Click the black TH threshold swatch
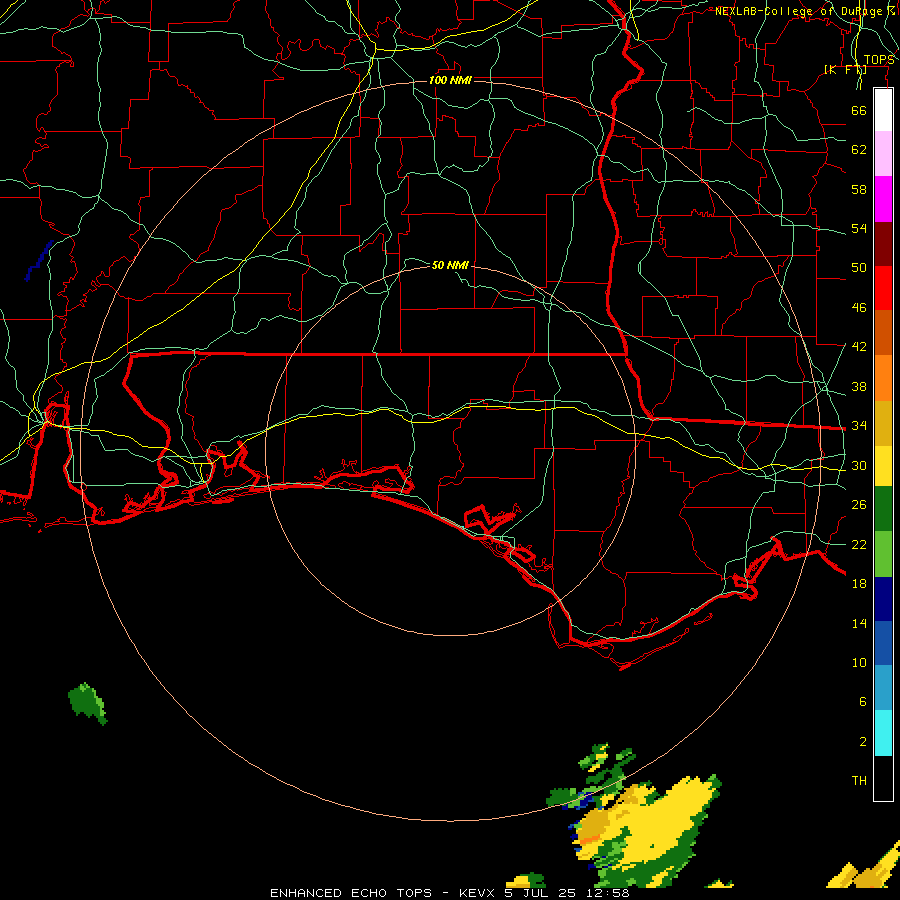900x900 pixels. 883,778
